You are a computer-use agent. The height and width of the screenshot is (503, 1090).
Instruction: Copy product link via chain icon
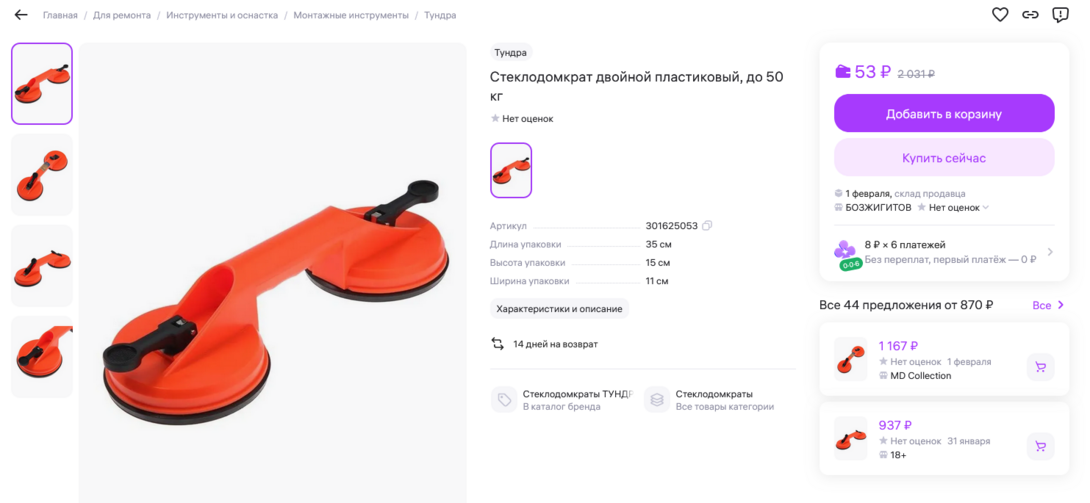click(1030, 15)
